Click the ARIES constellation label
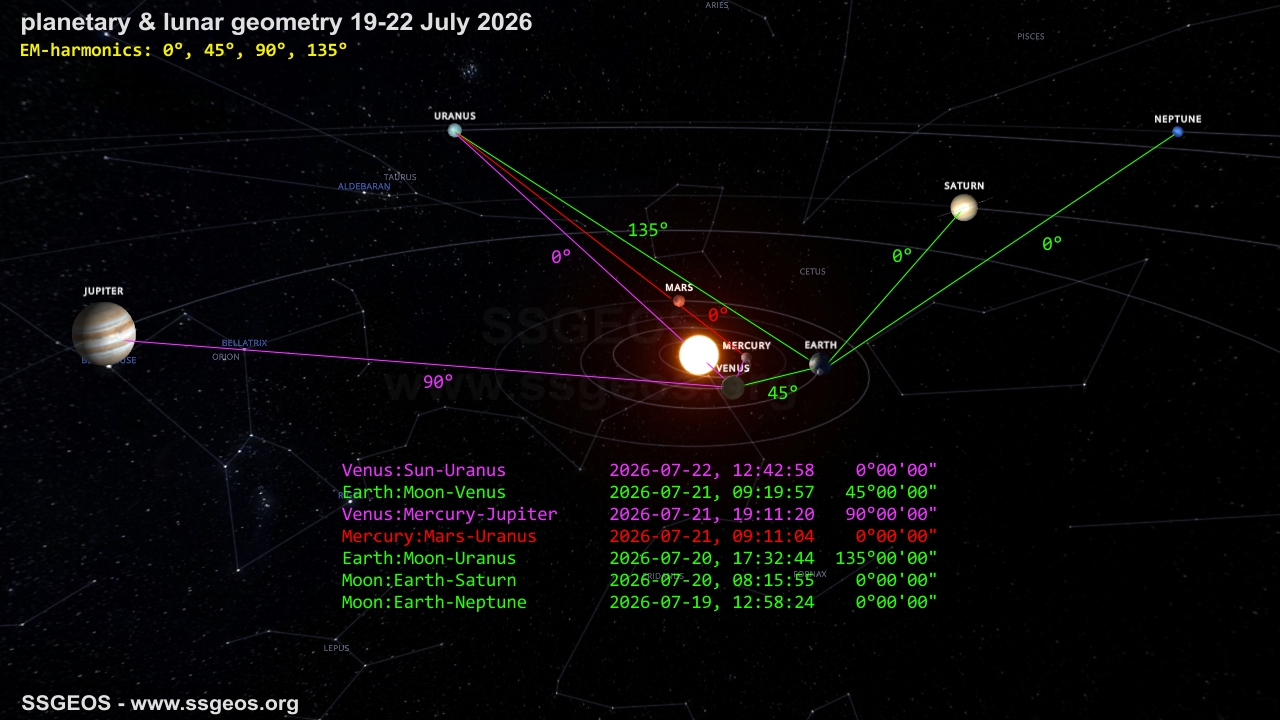 (717, 5)
